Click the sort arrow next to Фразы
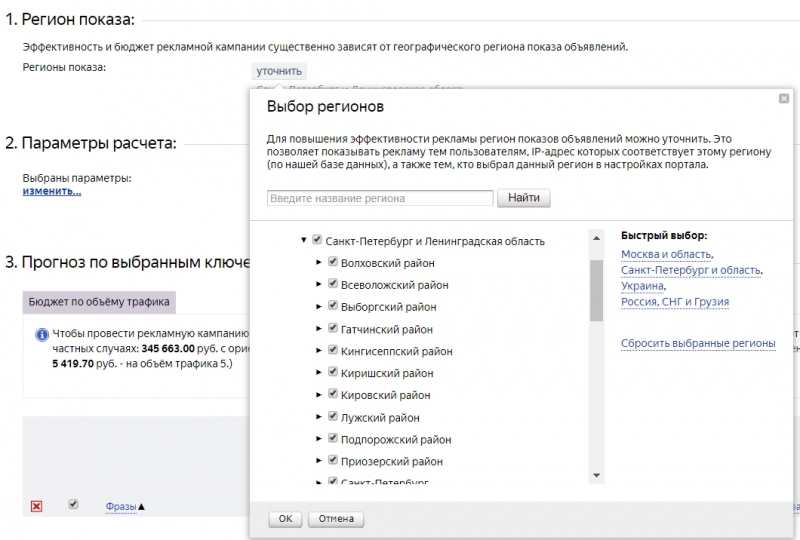 pos(142,506)
